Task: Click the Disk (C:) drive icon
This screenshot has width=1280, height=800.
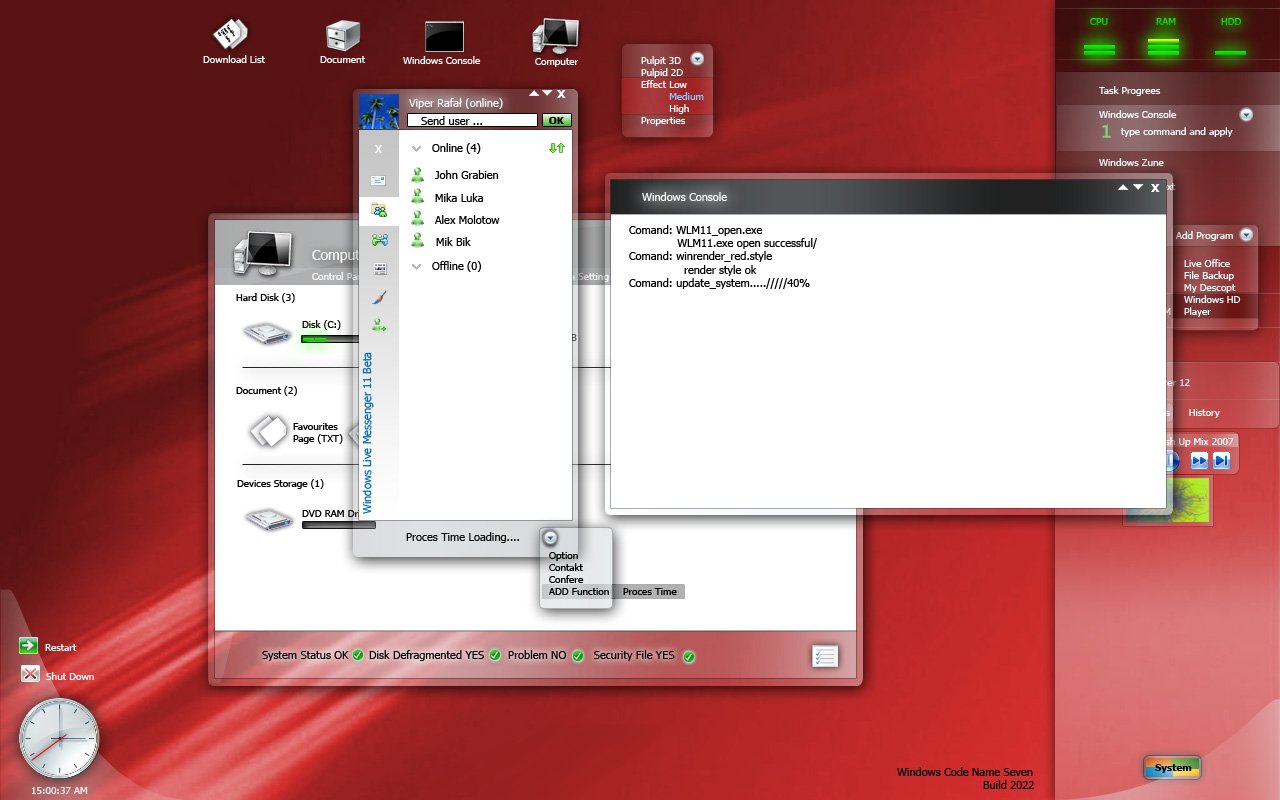Action: tap(267, 332)
